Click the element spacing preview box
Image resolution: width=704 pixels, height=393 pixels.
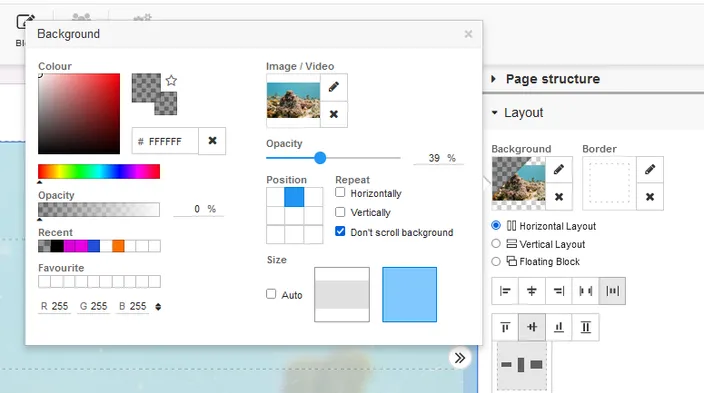coord(522,365)
